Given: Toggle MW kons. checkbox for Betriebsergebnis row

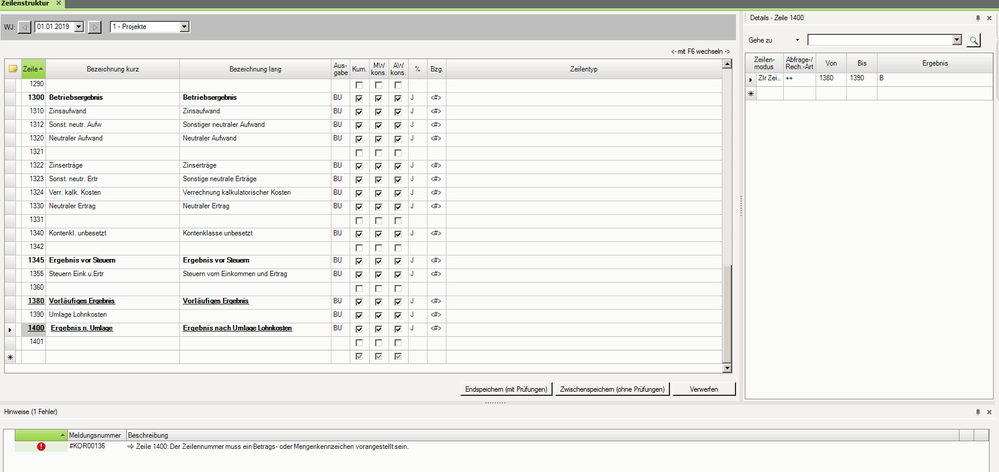Looking at the screenshot, I should tap(378, 99).
